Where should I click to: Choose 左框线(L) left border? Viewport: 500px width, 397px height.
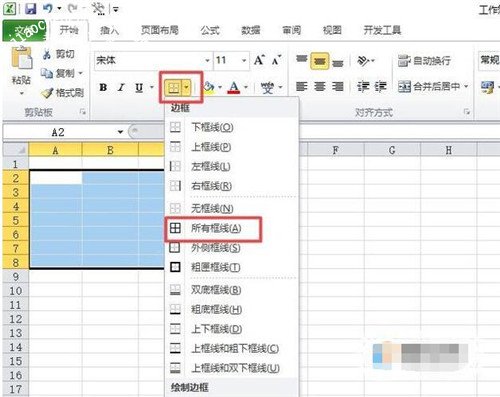coord(231,166)
